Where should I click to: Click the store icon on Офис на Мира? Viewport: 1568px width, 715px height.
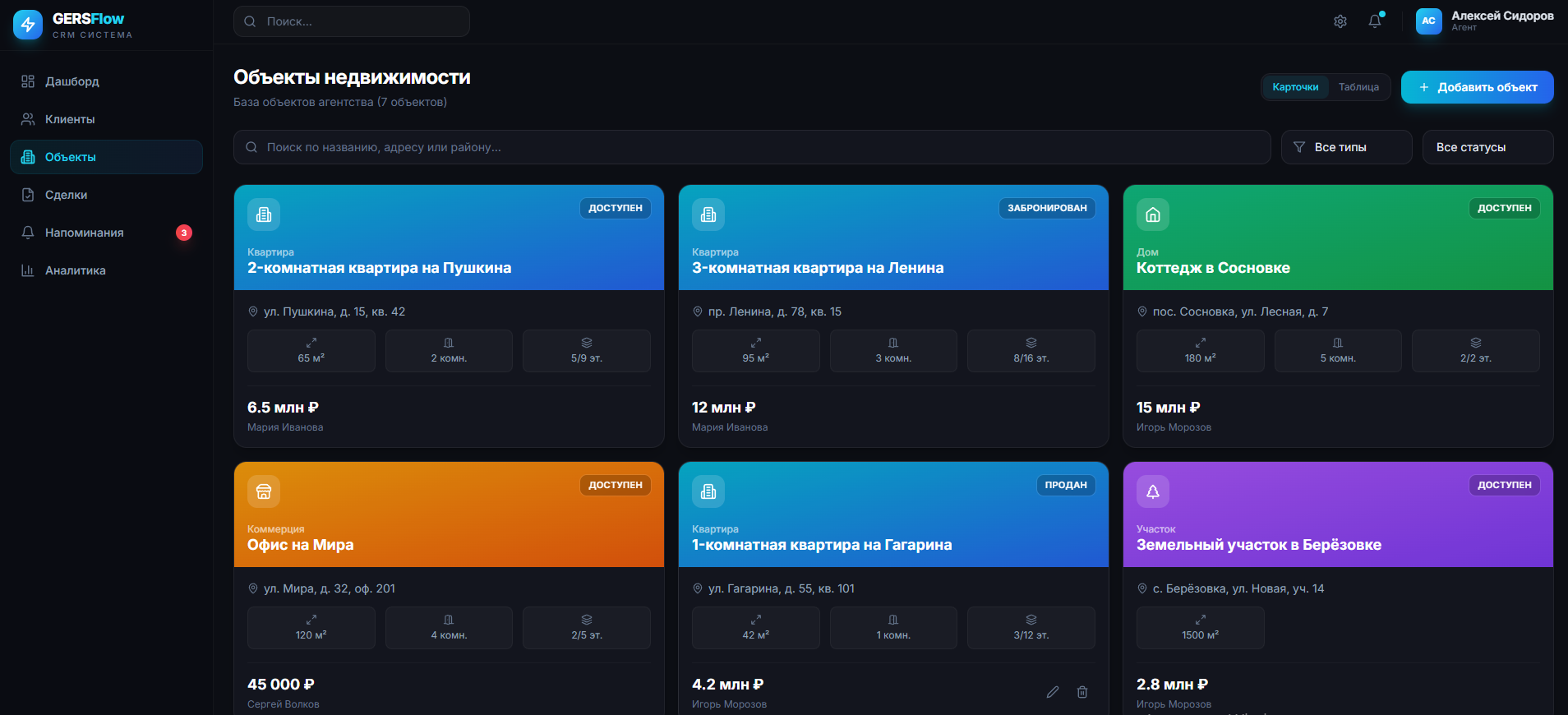pyautogui.click(x=264, y=491)
